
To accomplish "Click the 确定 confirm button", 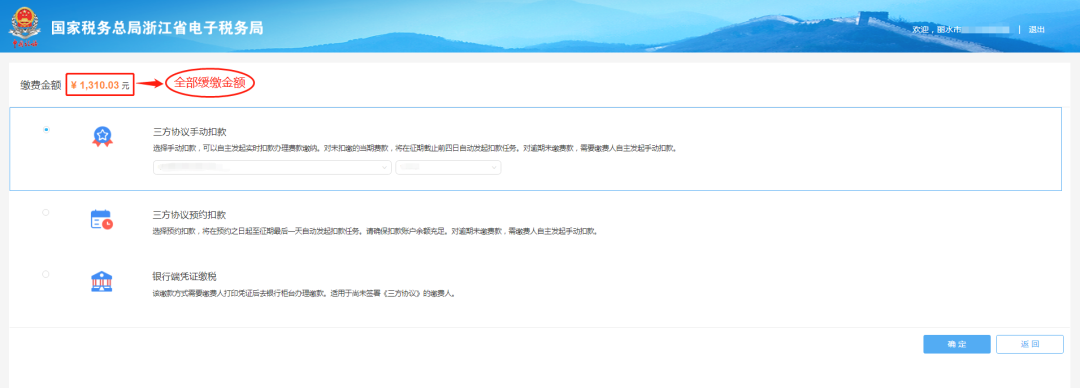I will (x=957, y=345).
